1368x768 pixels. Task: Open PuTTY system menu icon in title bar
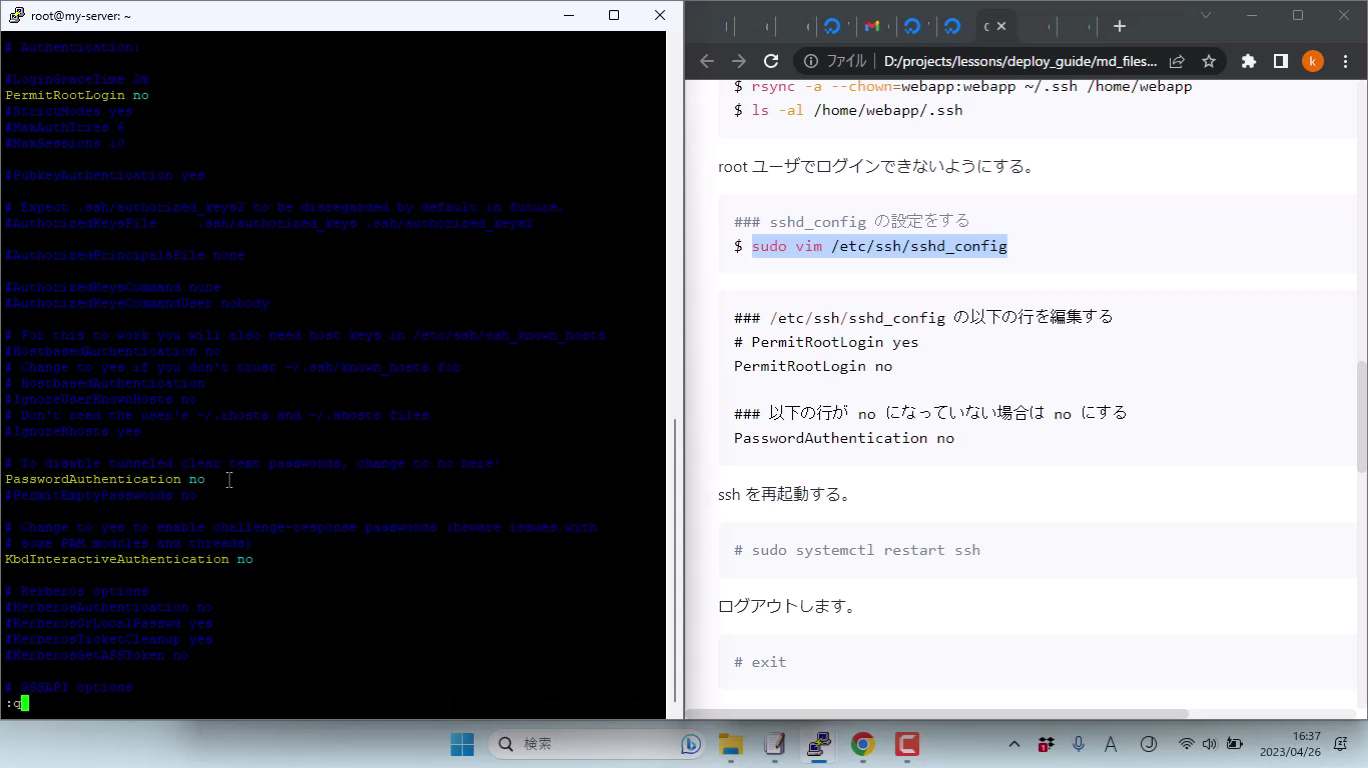[x=16, y=16]
